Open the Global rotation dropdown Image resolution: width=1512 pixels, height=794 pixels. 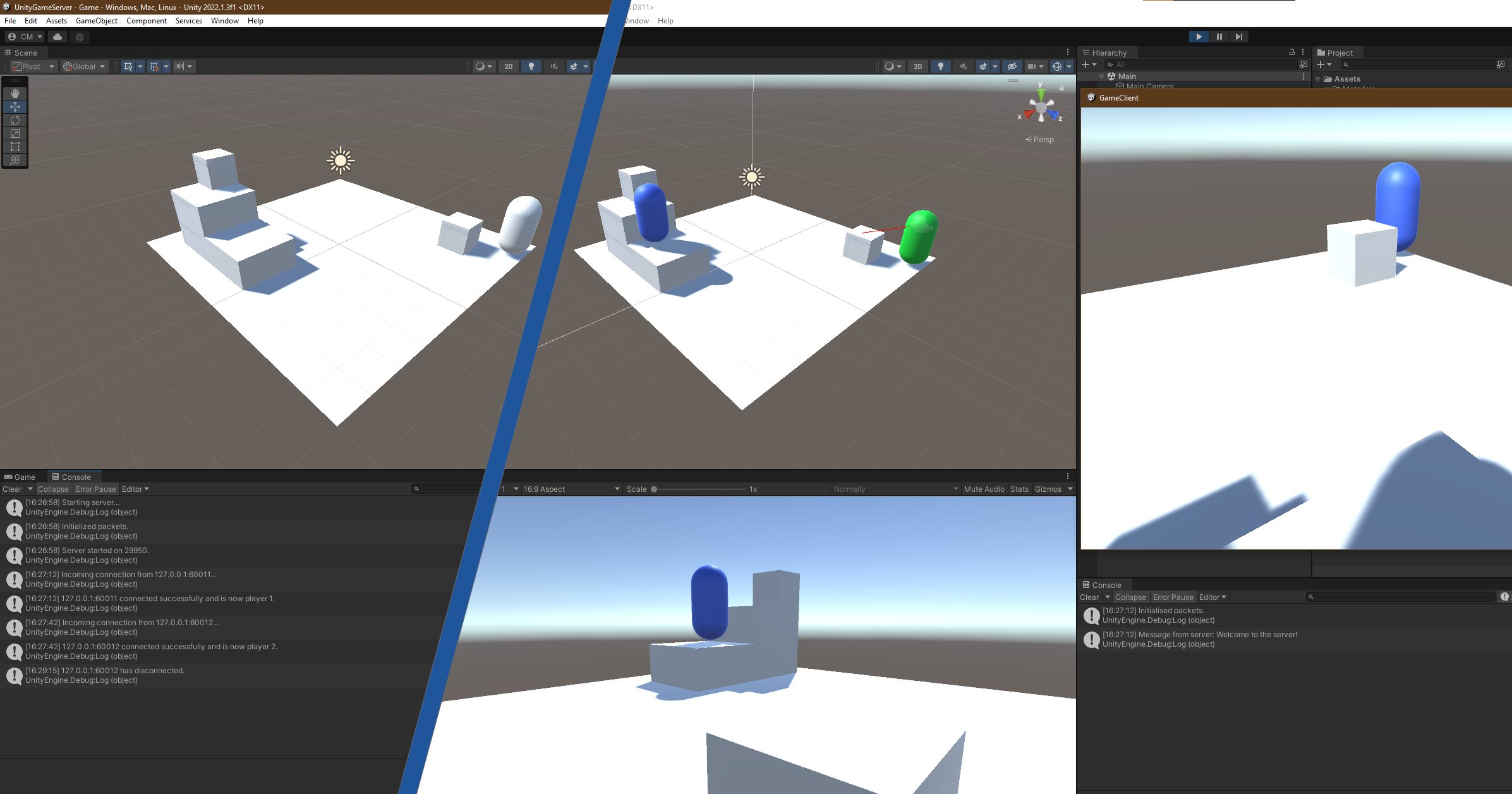tap(85, 66)
